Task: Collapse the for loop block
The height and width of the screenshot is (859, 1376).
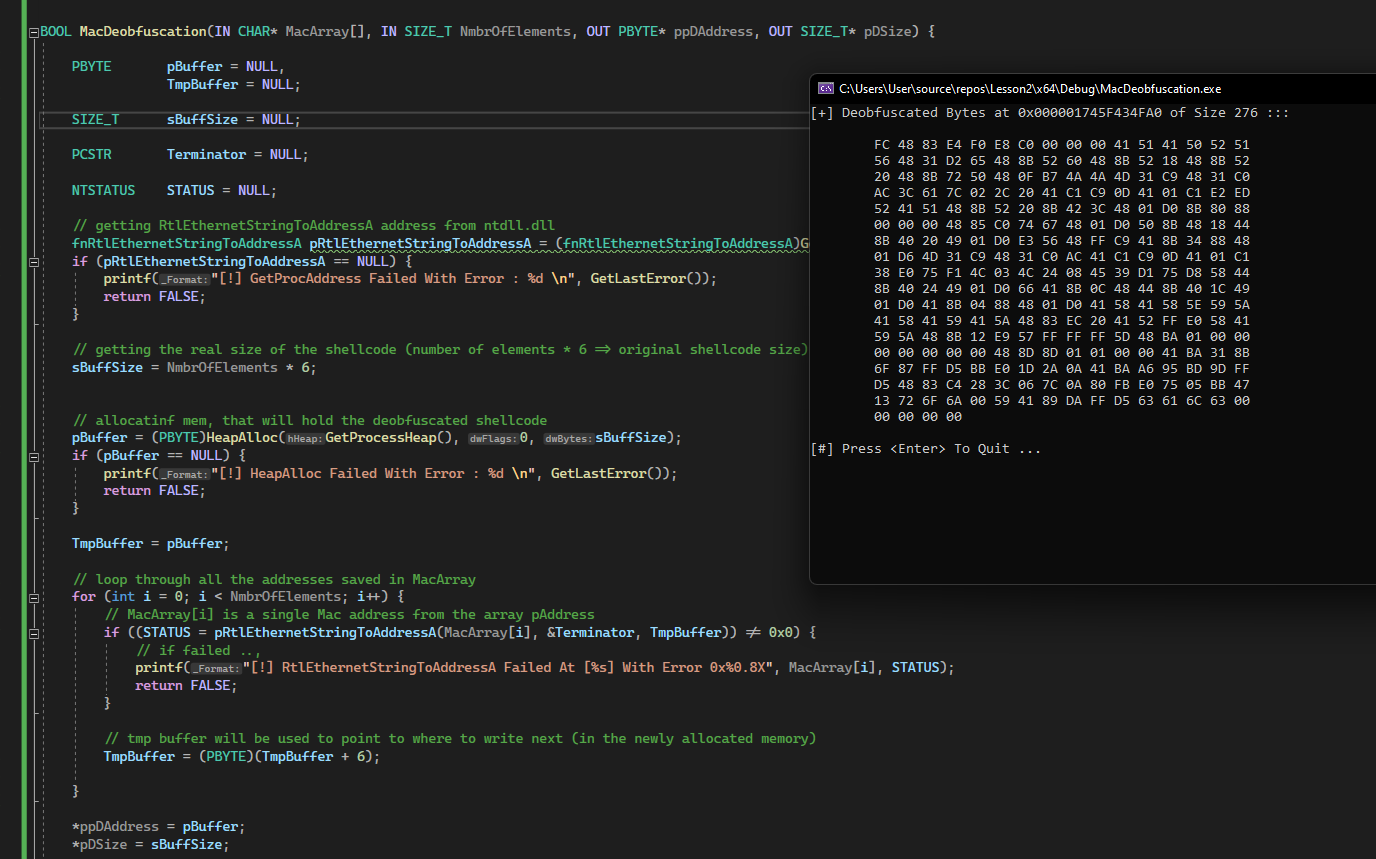Action: tap(34, 597)
